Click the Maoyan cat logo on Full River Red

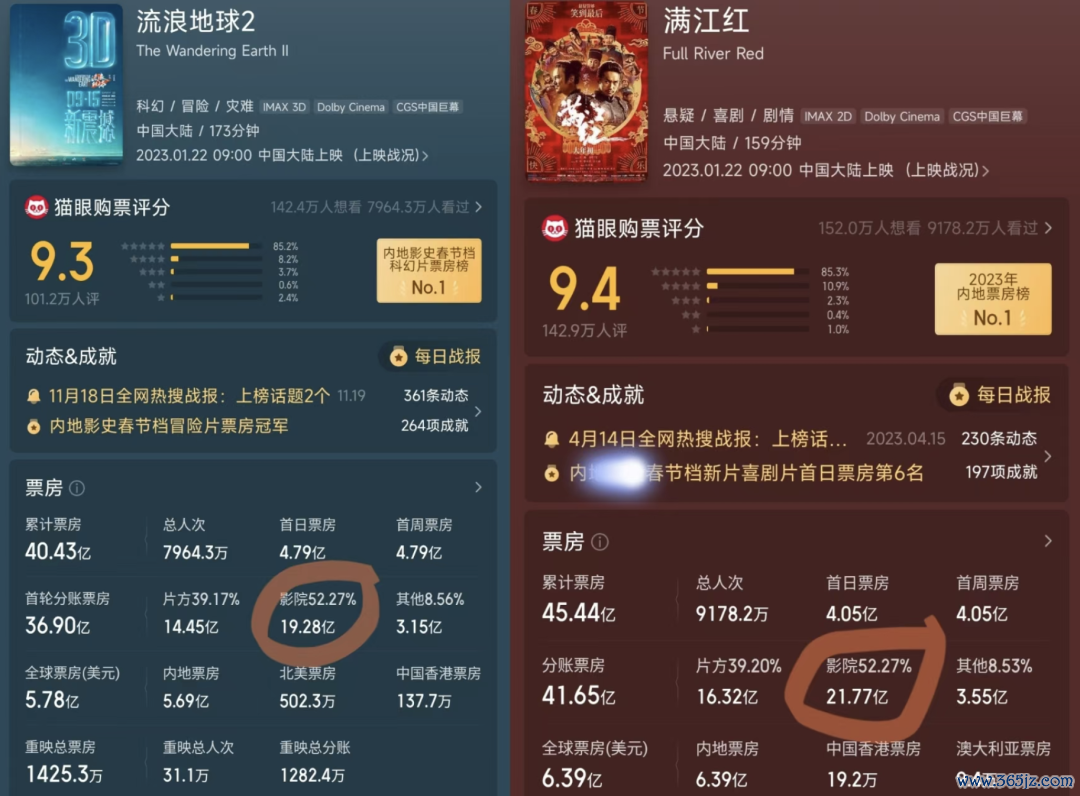click(554, 228)
